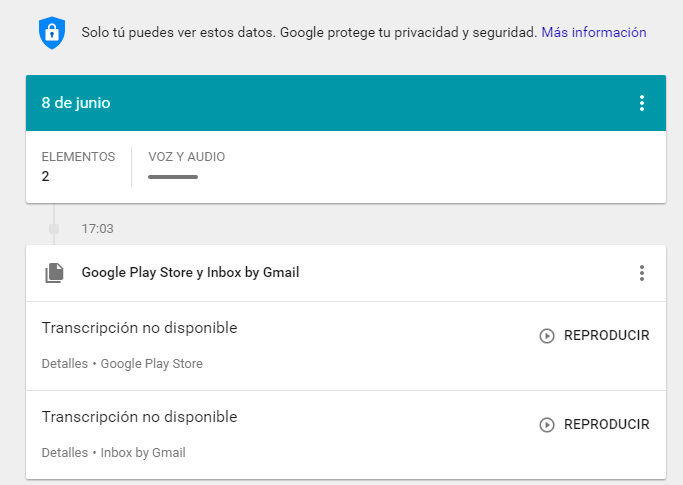The height and width of the screenshot is (485, 683).
Task: Click the ELEMENTOS count label
Action: [x=78, y=157]
